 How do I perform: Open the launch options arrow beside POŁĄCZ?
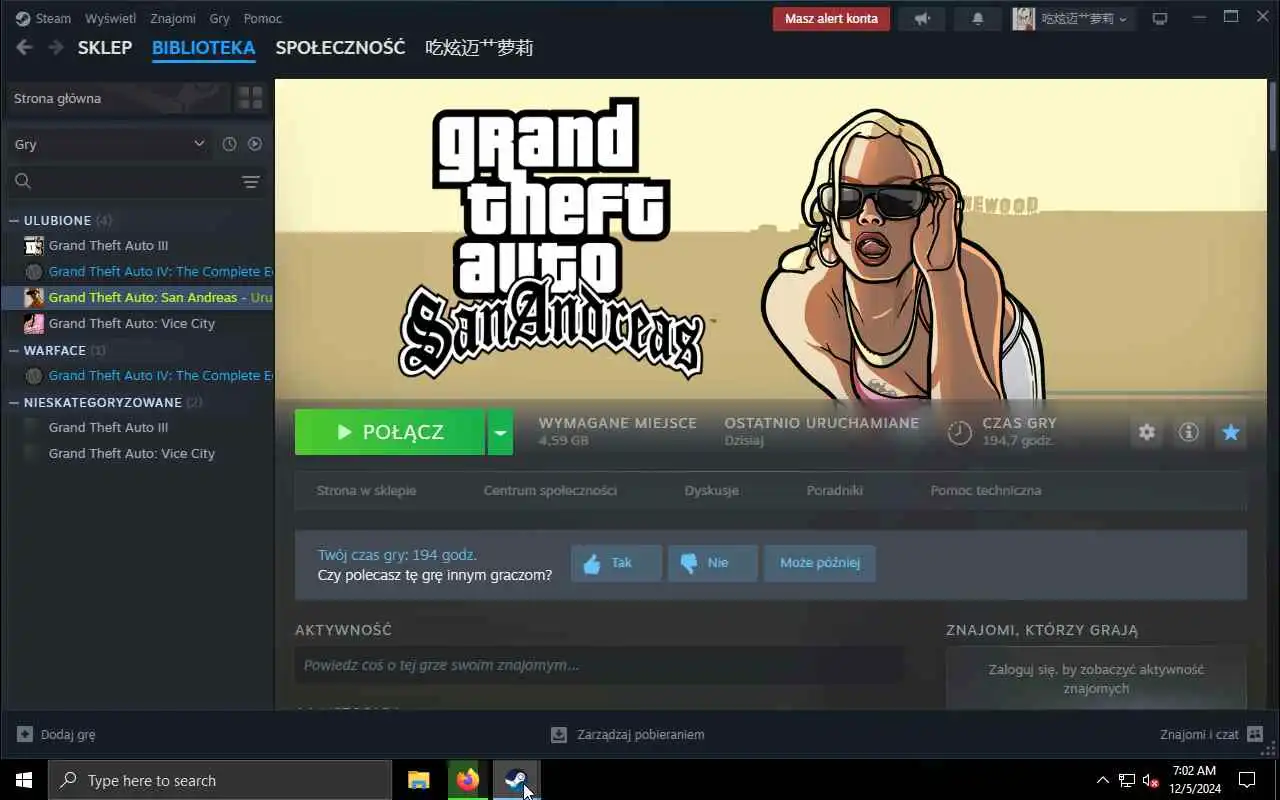[500, 432]
